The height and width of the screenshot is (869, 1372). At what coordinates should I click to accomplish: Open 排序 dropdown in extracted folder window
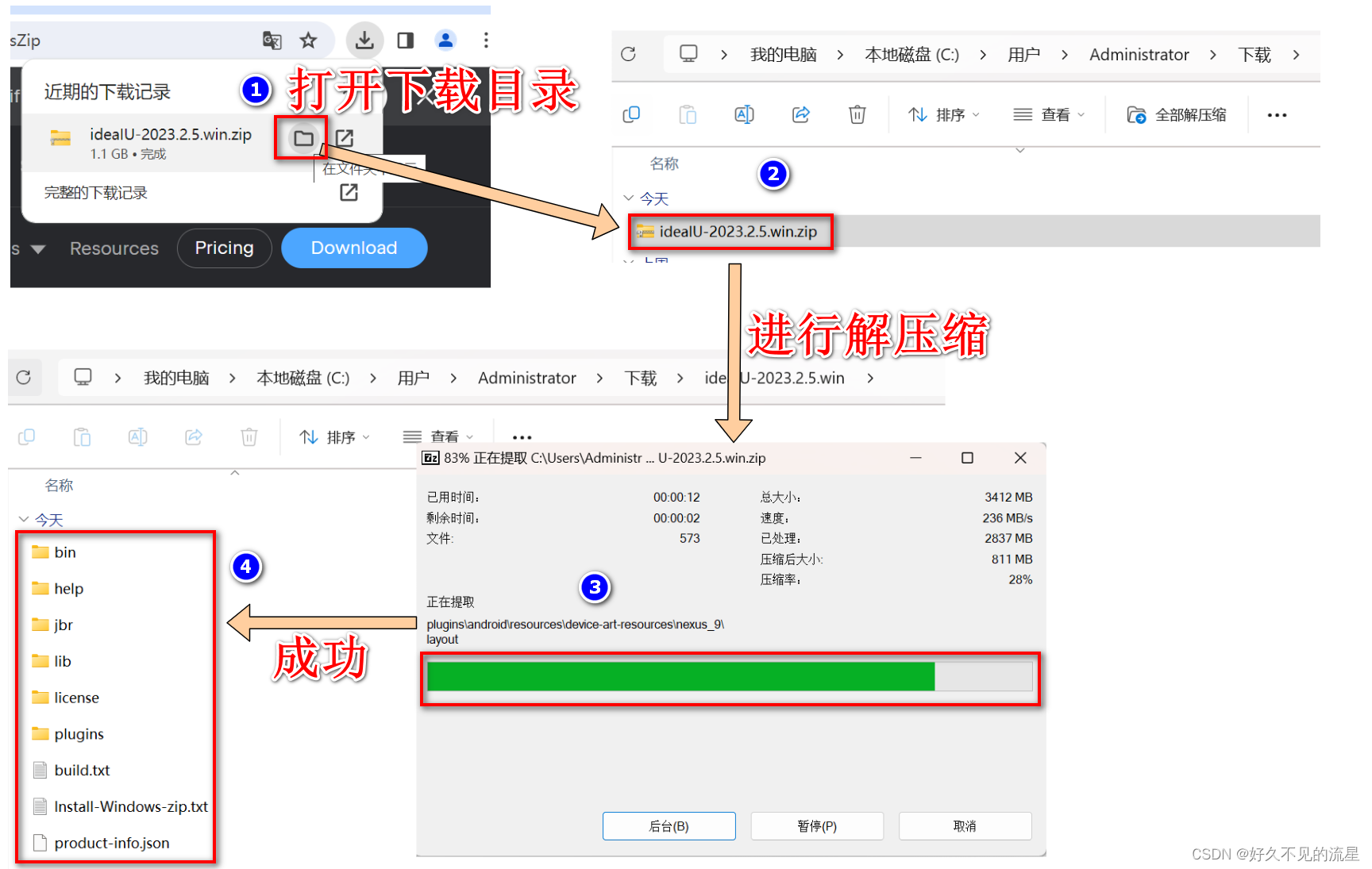[x=334, y=437]
